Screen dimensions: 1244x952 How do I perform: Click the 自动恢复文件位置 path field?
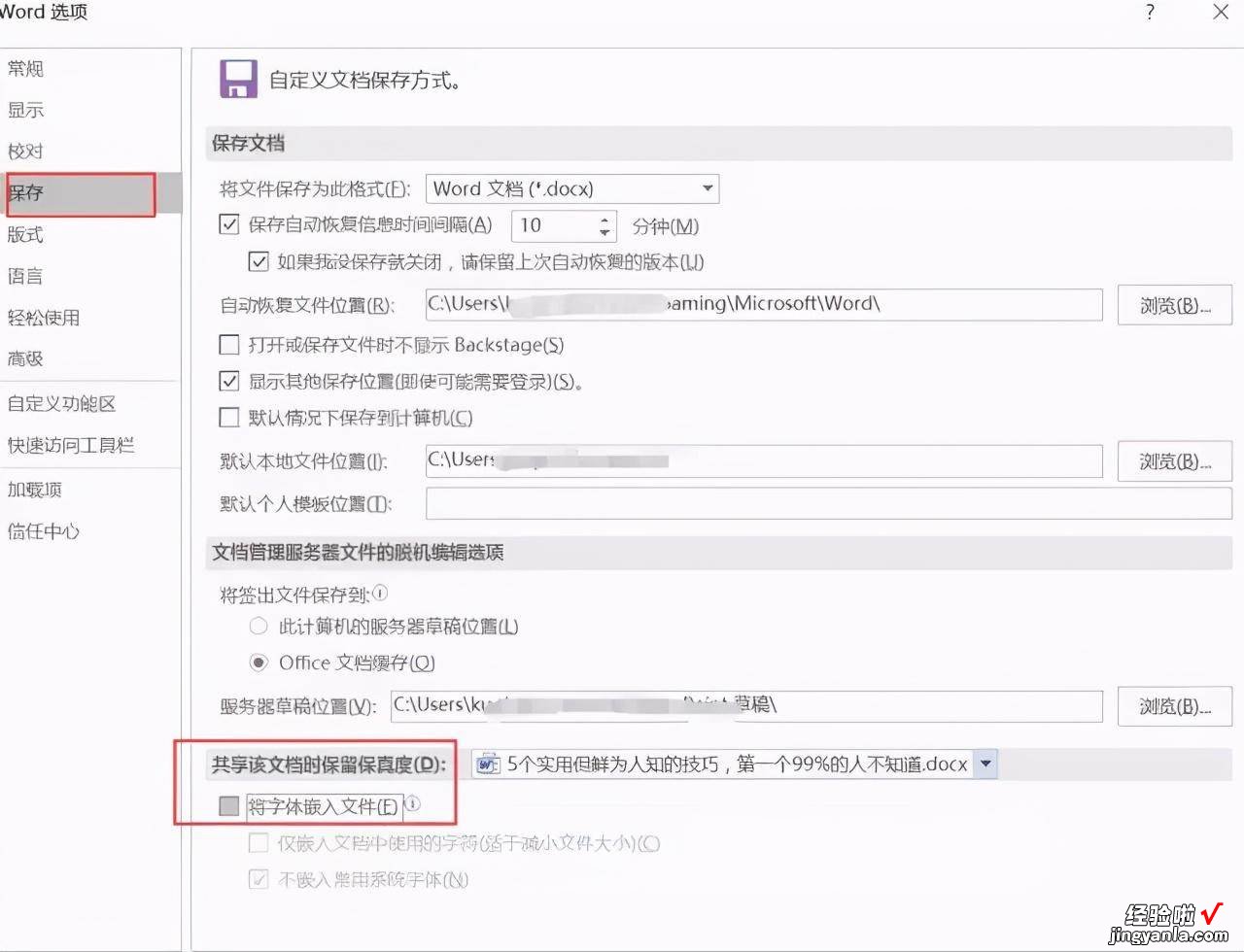pos(764,304)
